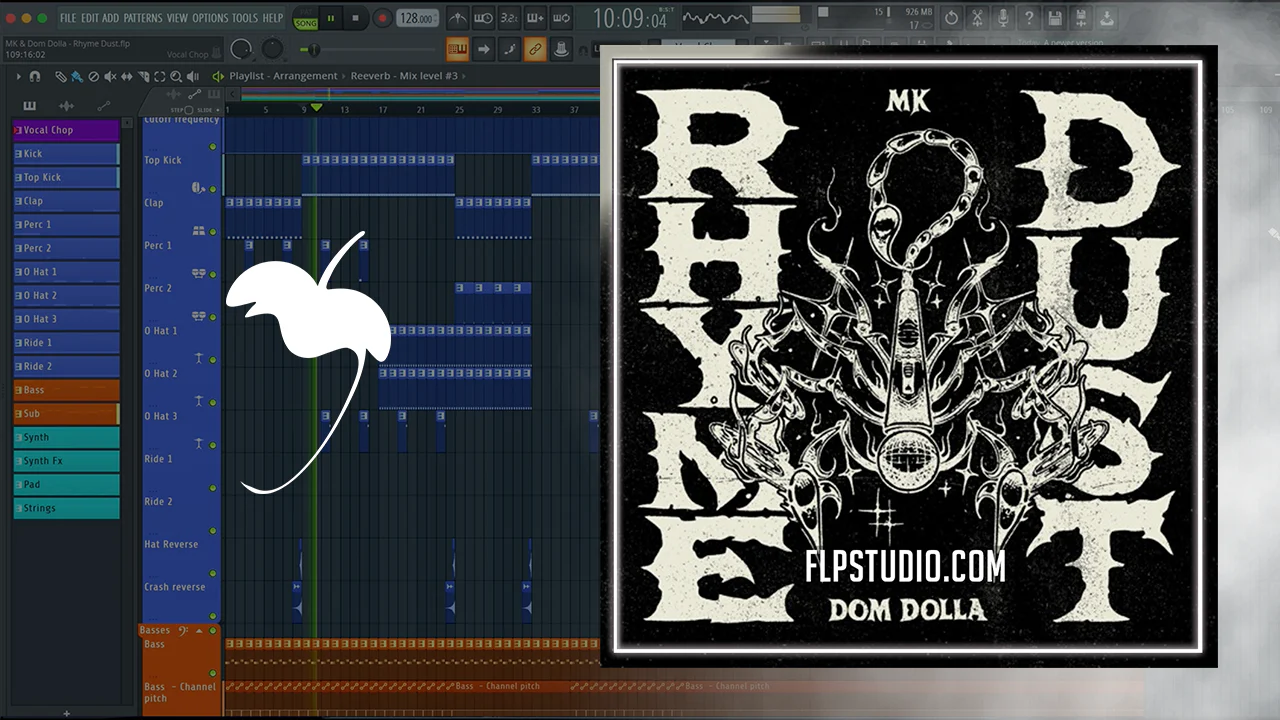Select the playlist slice tool

(x=143, y=76)
